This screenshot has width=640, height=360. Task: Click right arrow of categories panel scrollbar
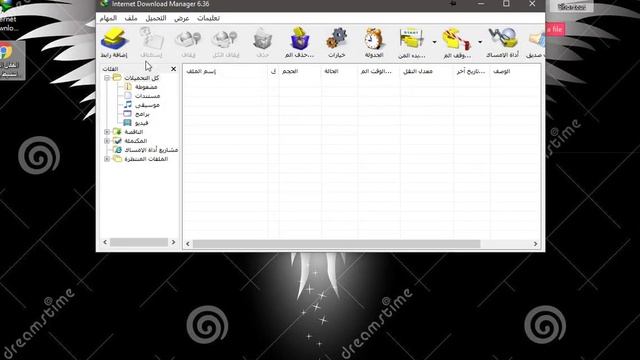coord(173,242)
